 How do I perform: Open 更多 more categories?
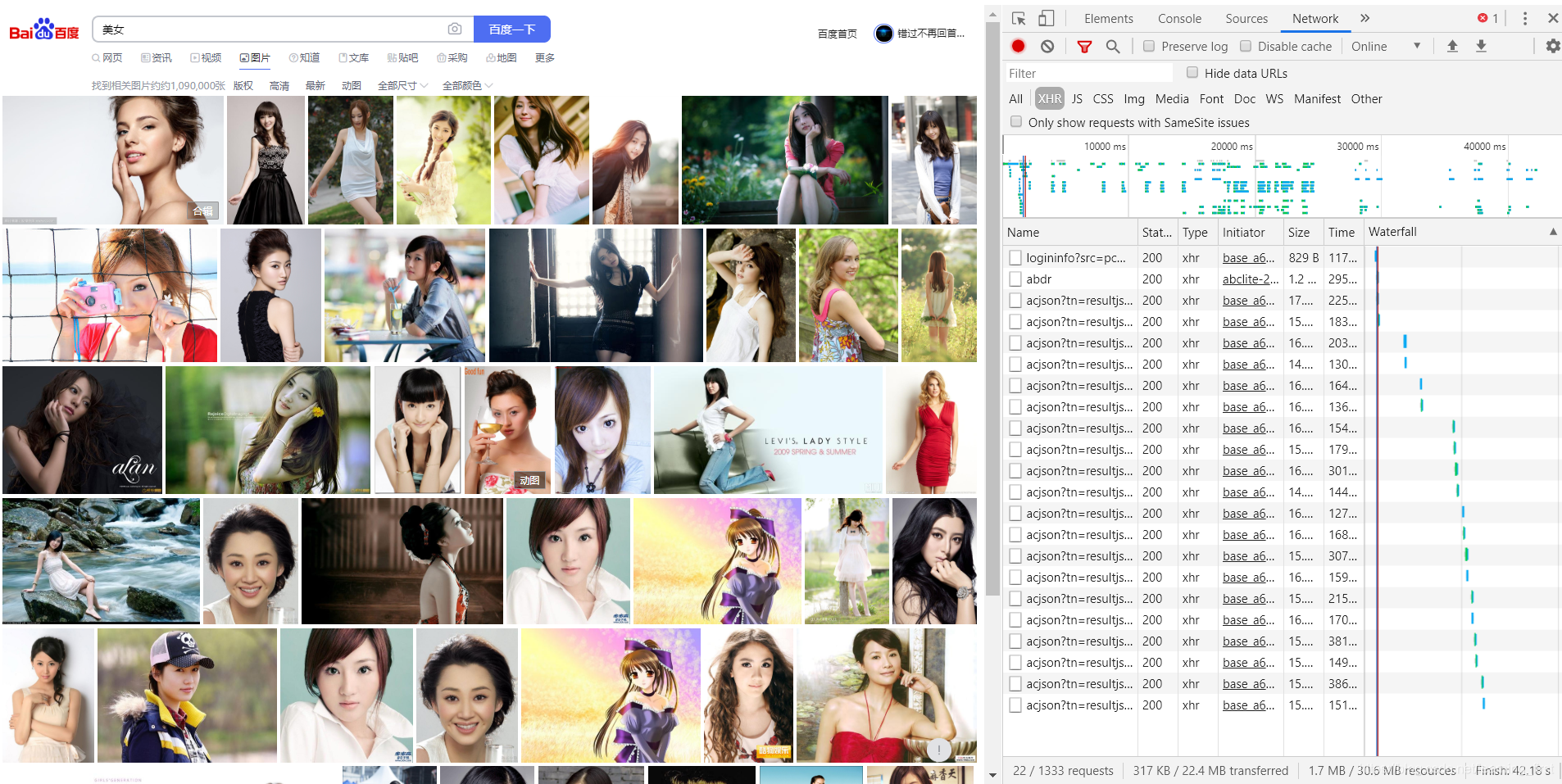545,58
